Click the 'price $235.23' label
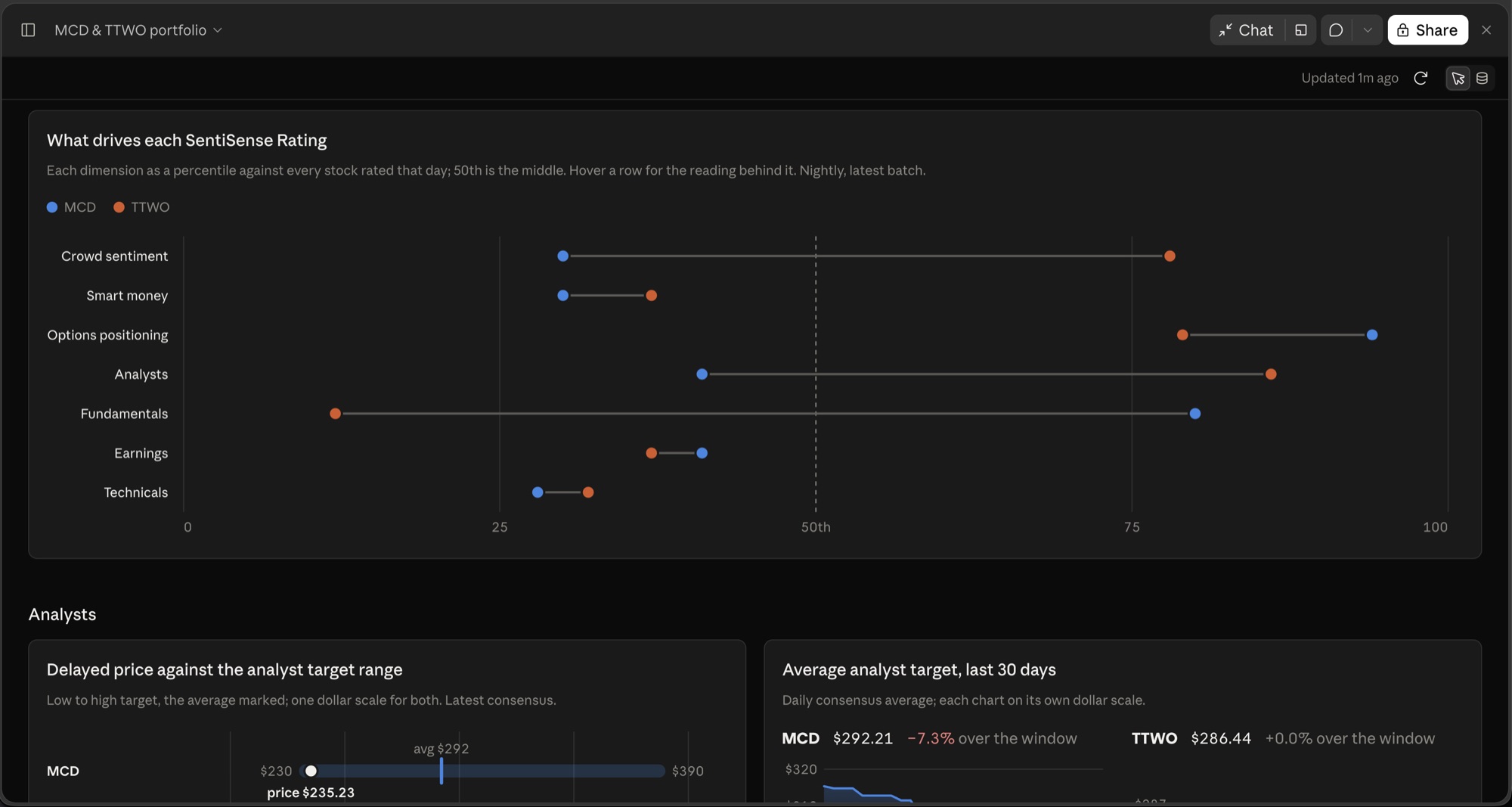 pyautogui.click(x=311, y=793)
